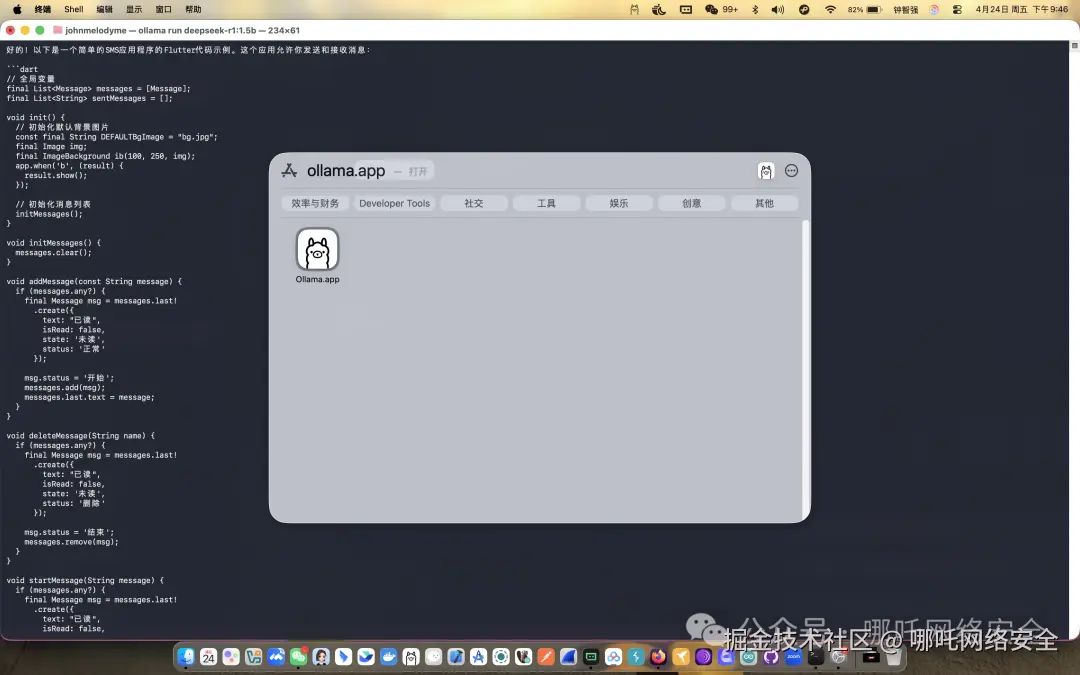Click the App Store icon beside ollama.app
Screen dimensions: 1080x675
tap(289, 171)
